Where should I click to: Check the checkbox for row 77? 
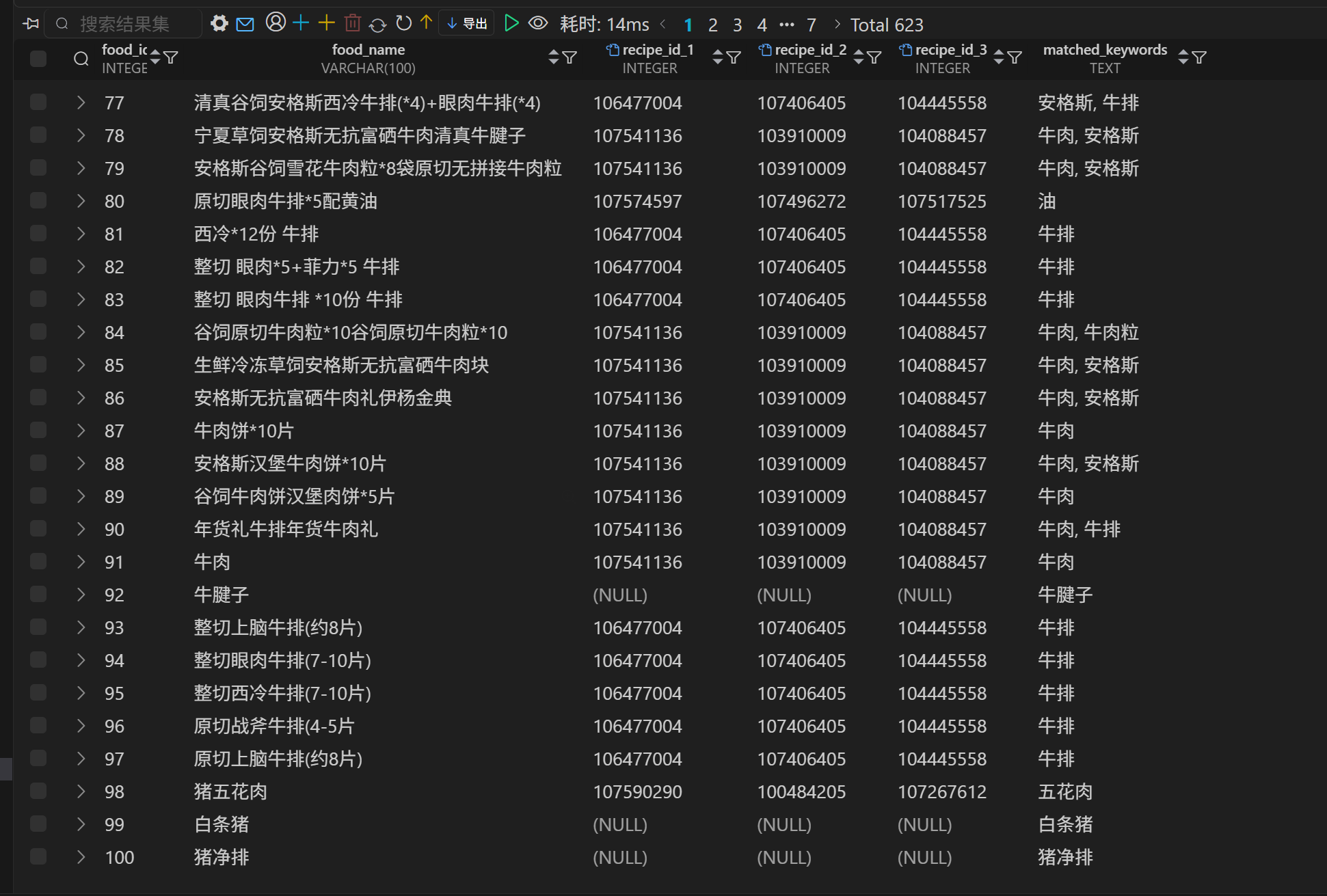tap(38, 103)
